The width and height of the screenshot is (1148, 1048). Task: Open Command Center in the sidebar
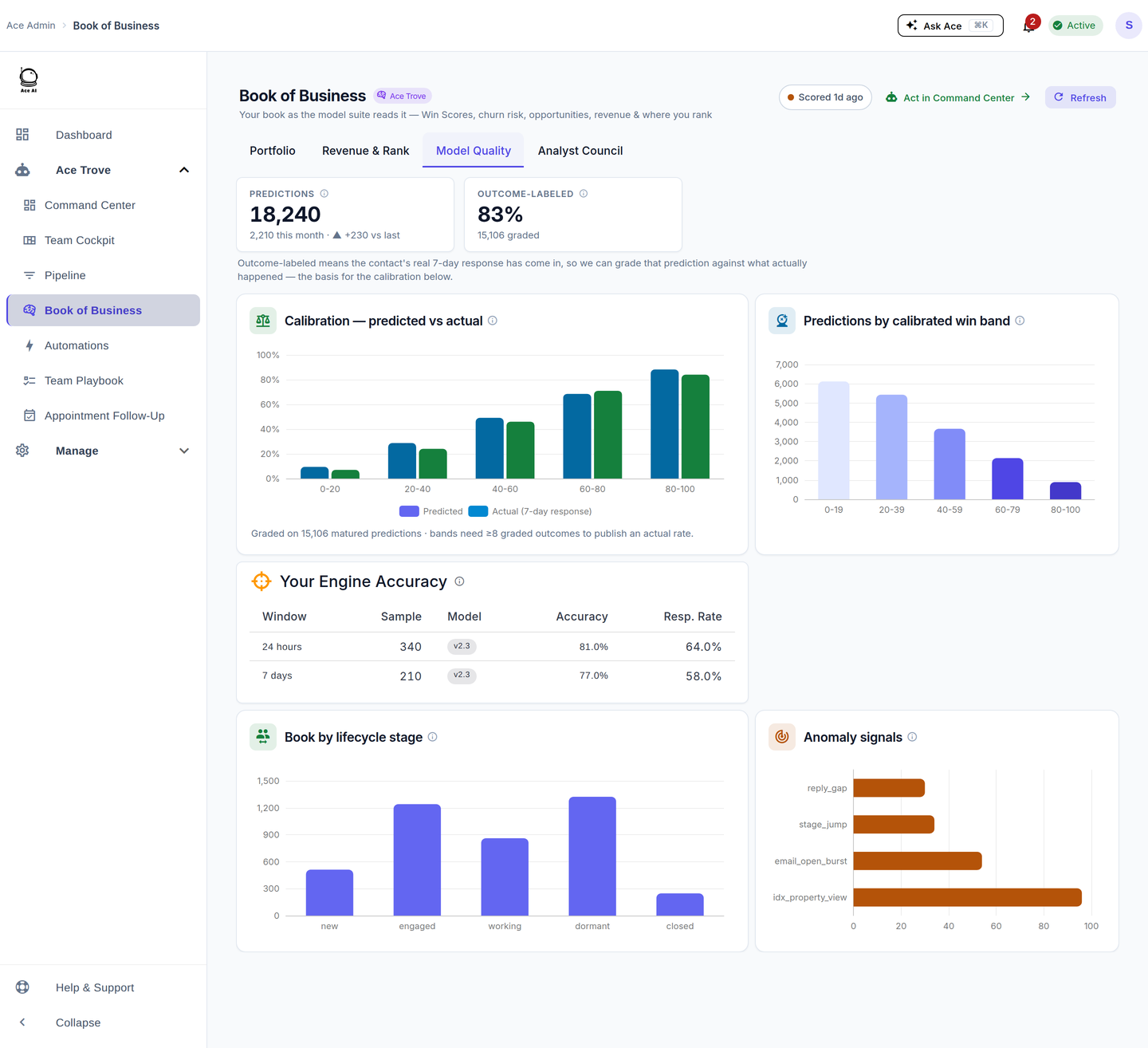(103, 205)
